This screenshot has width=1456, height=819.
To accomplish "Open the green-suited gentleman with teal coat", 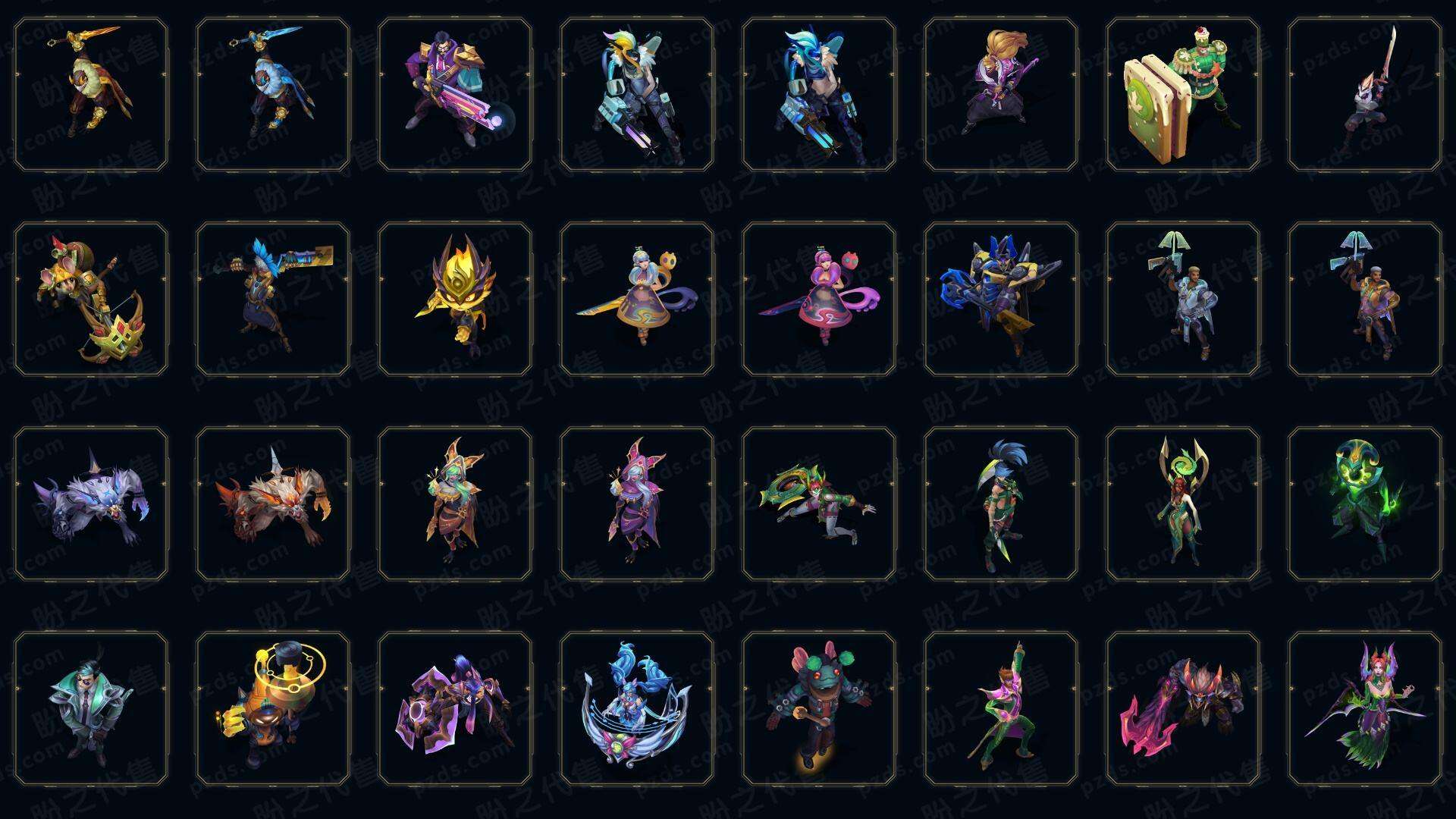I will pyautogui.click(x=91, y=708).
